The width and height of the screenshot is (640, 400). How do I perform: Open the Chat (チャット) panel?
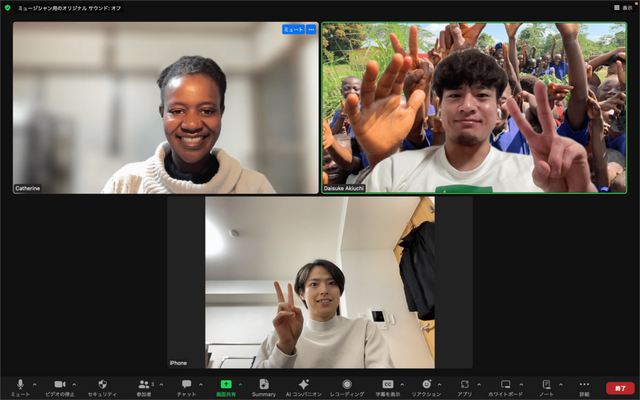(186, 384)
